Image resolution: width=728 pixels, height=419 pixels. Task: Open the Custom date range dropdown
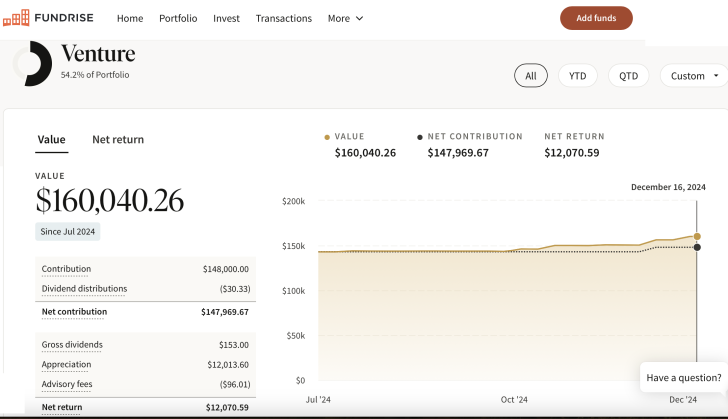point(694,76)
